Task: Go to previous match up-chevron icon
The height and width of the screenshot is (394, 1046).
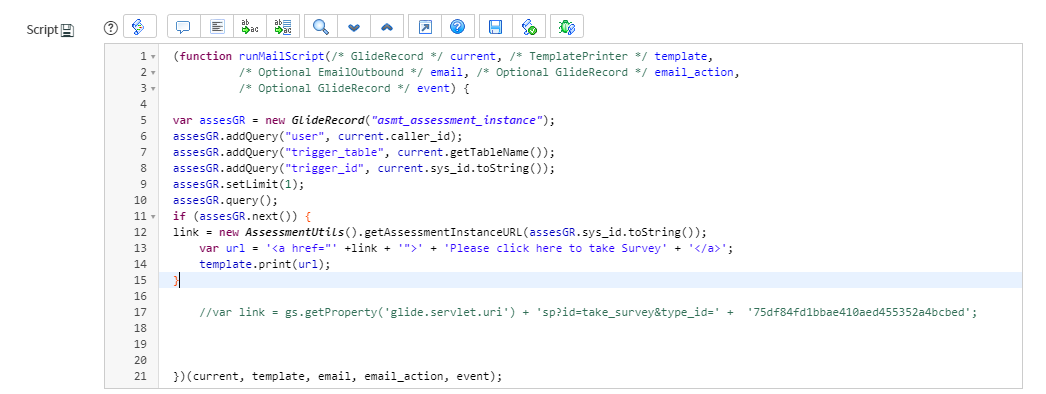Action: [x=388, y=27]
